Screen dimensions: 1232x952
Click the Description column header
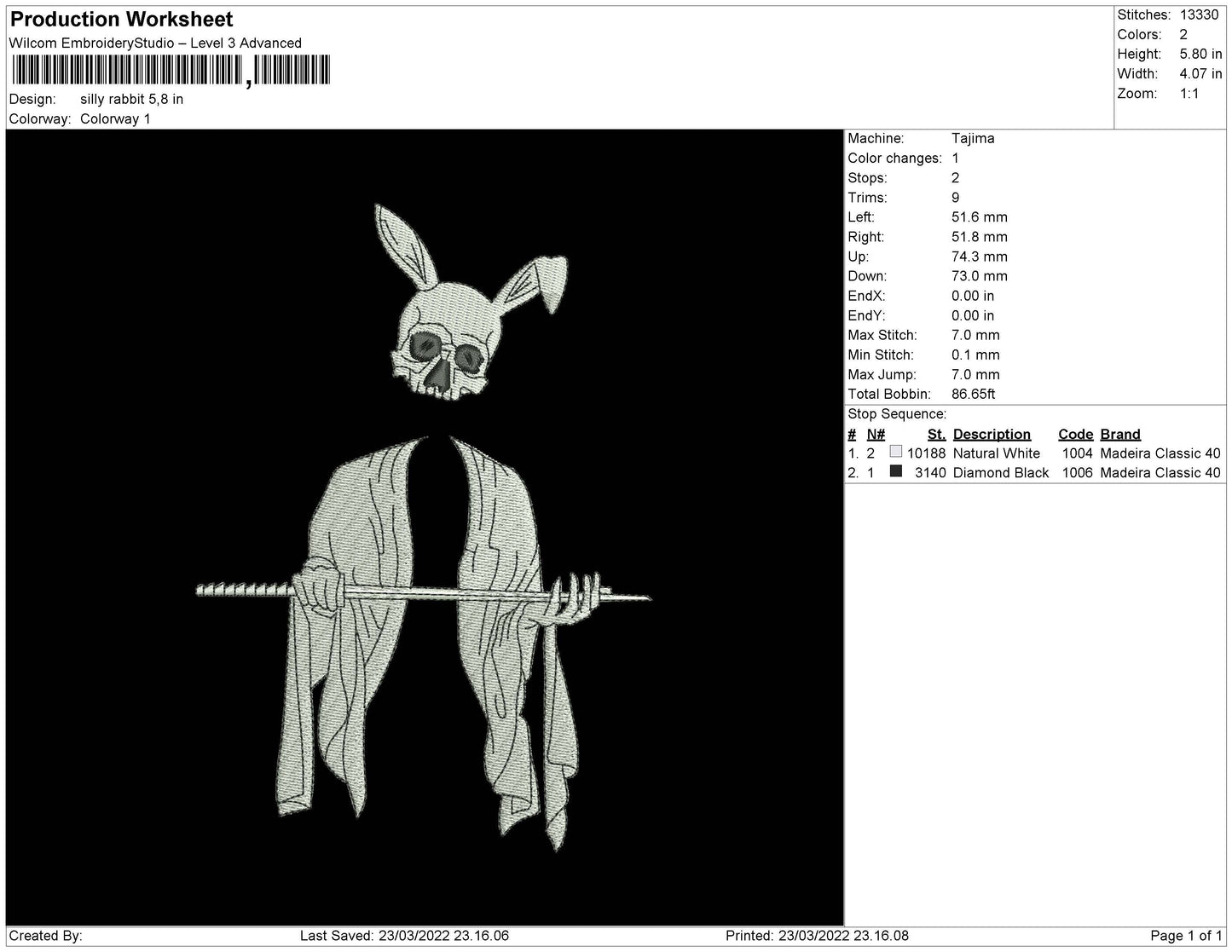point(992,434)
